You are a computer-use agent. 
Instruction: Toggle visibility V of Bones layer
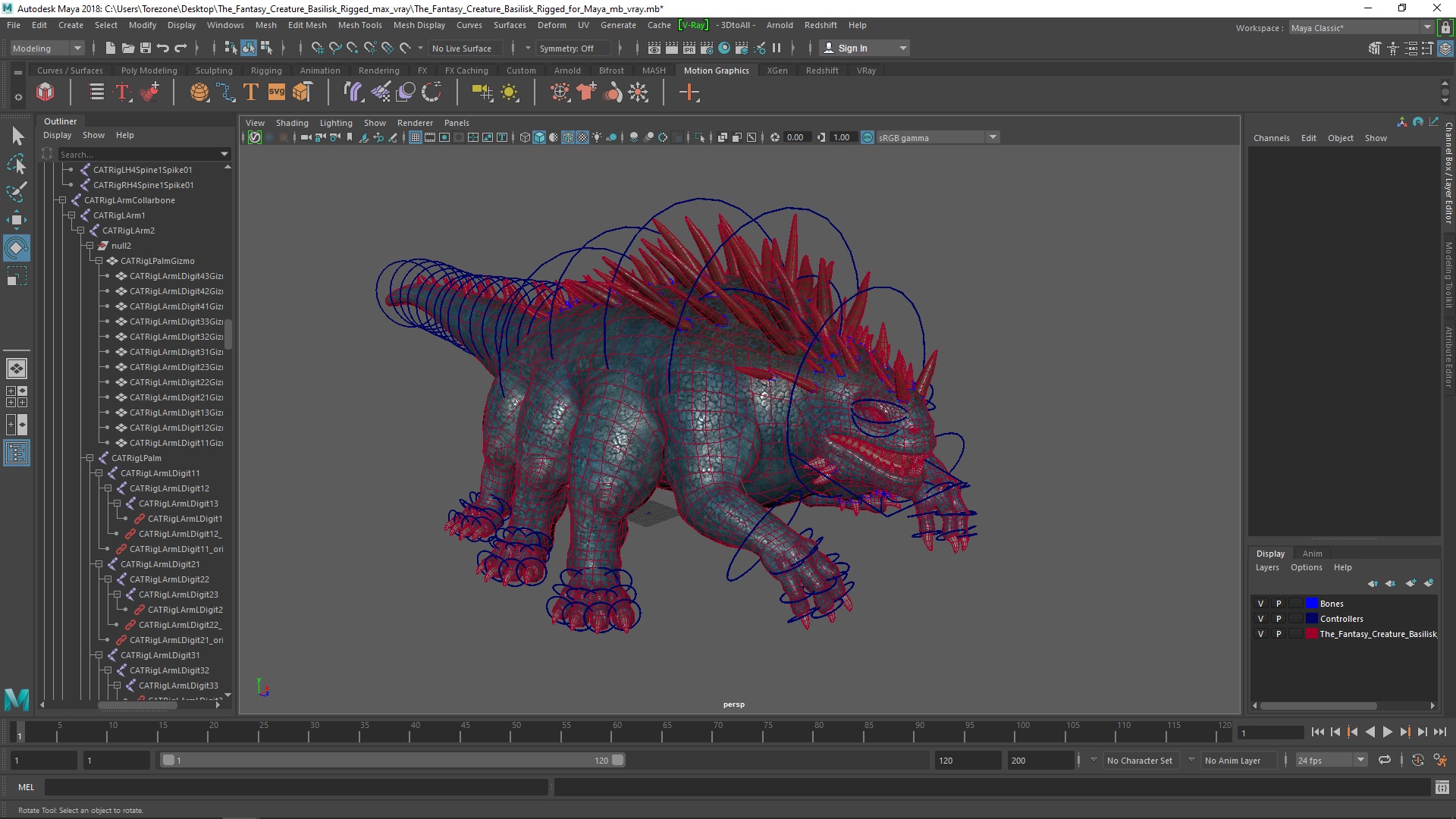click(1260, 604)
